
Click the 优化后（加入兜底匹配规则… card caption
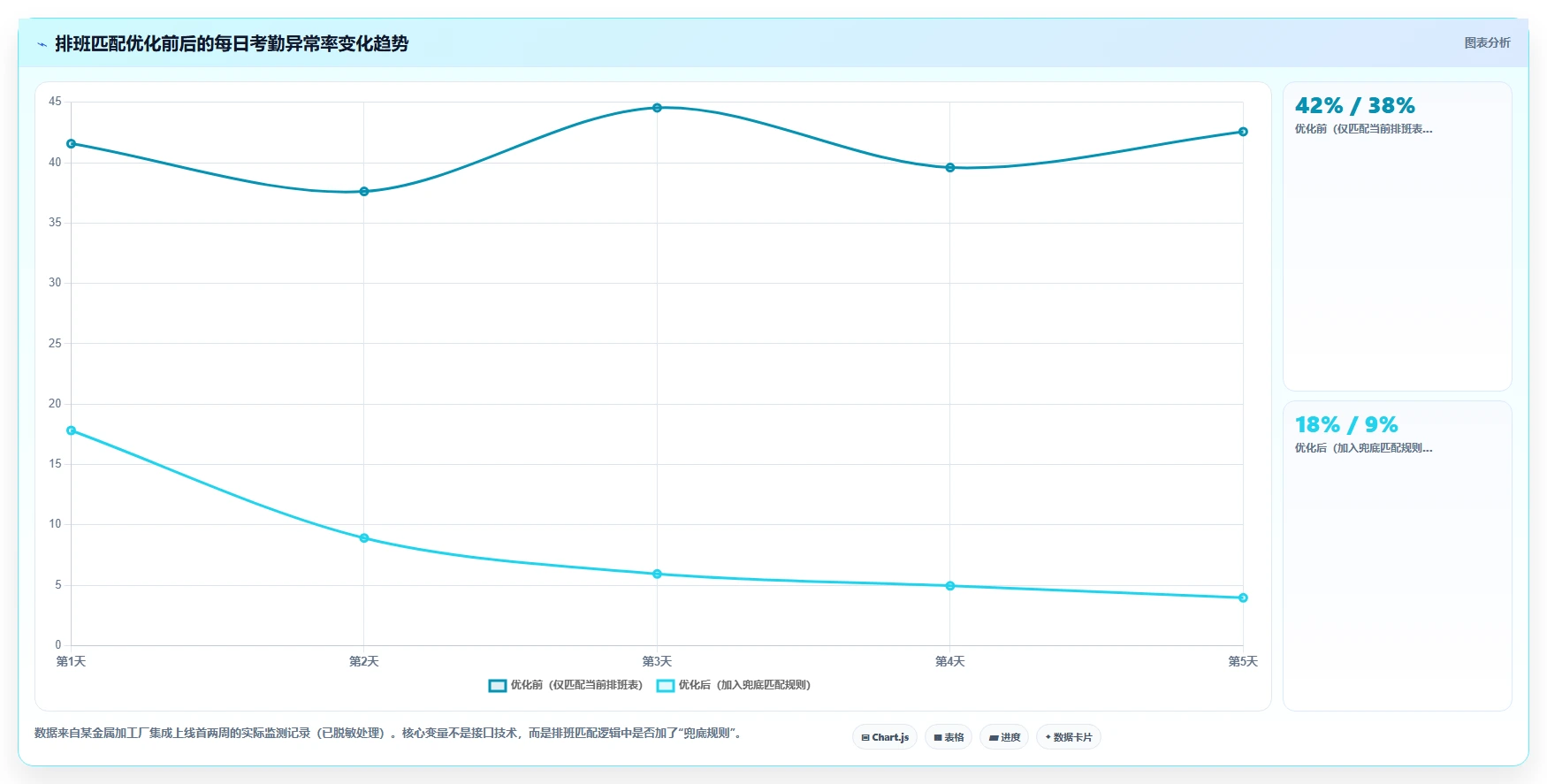(1363, 448)
